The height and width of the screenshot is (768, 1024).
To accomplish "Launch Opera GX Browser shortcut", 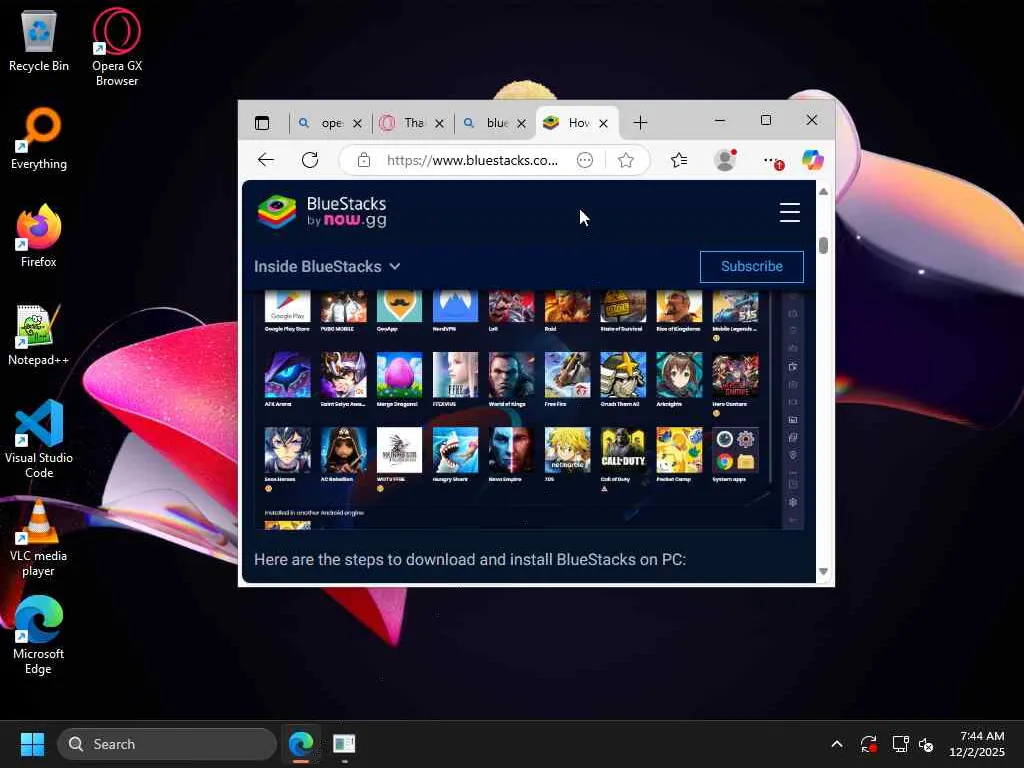I will 117,47.
